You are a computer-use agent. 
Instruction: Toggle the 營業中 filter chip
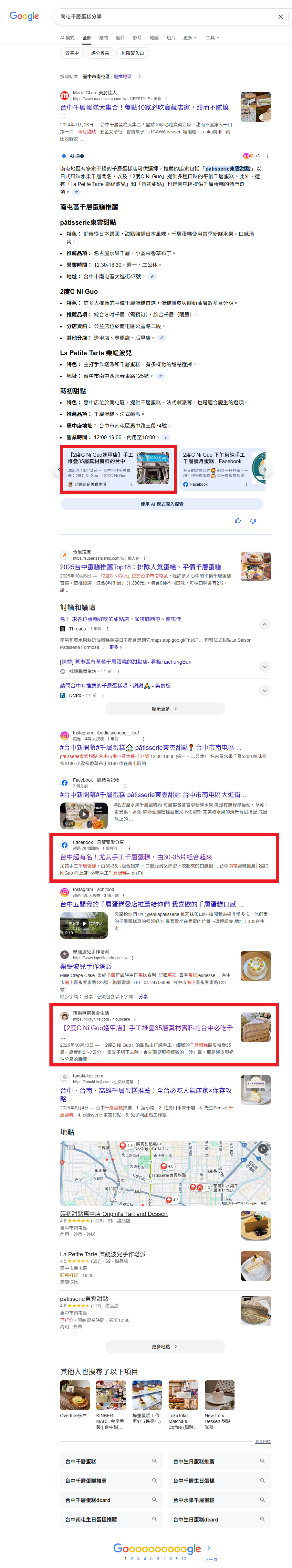click(72, 53)
